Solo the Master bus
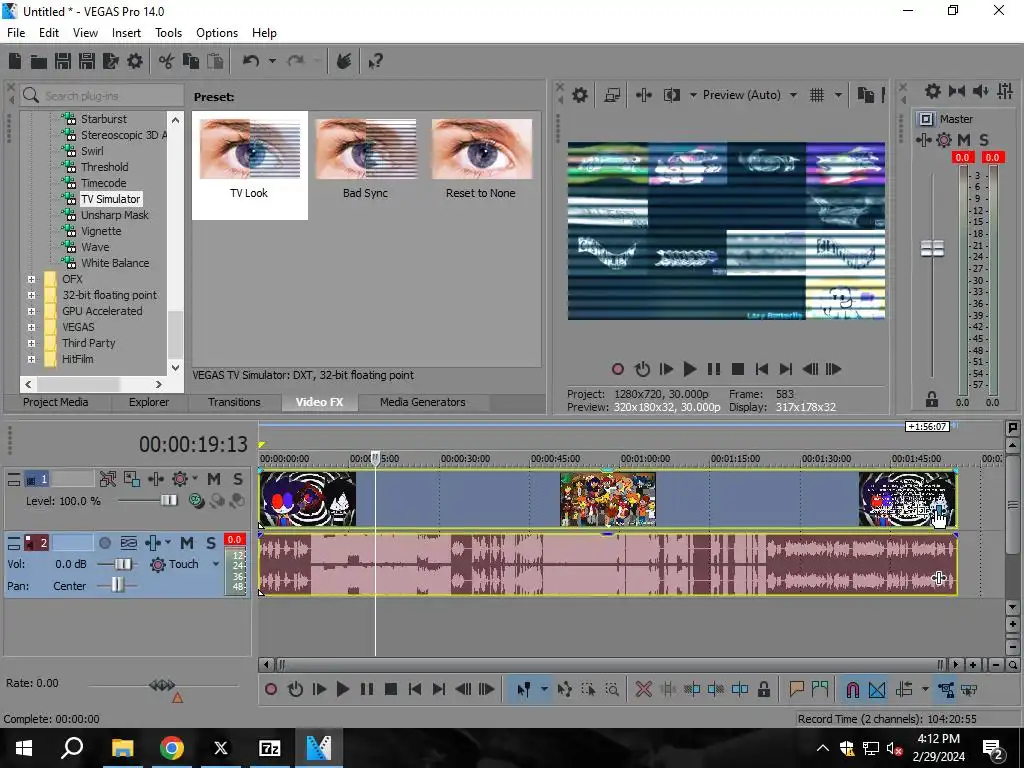 (984, 140)
